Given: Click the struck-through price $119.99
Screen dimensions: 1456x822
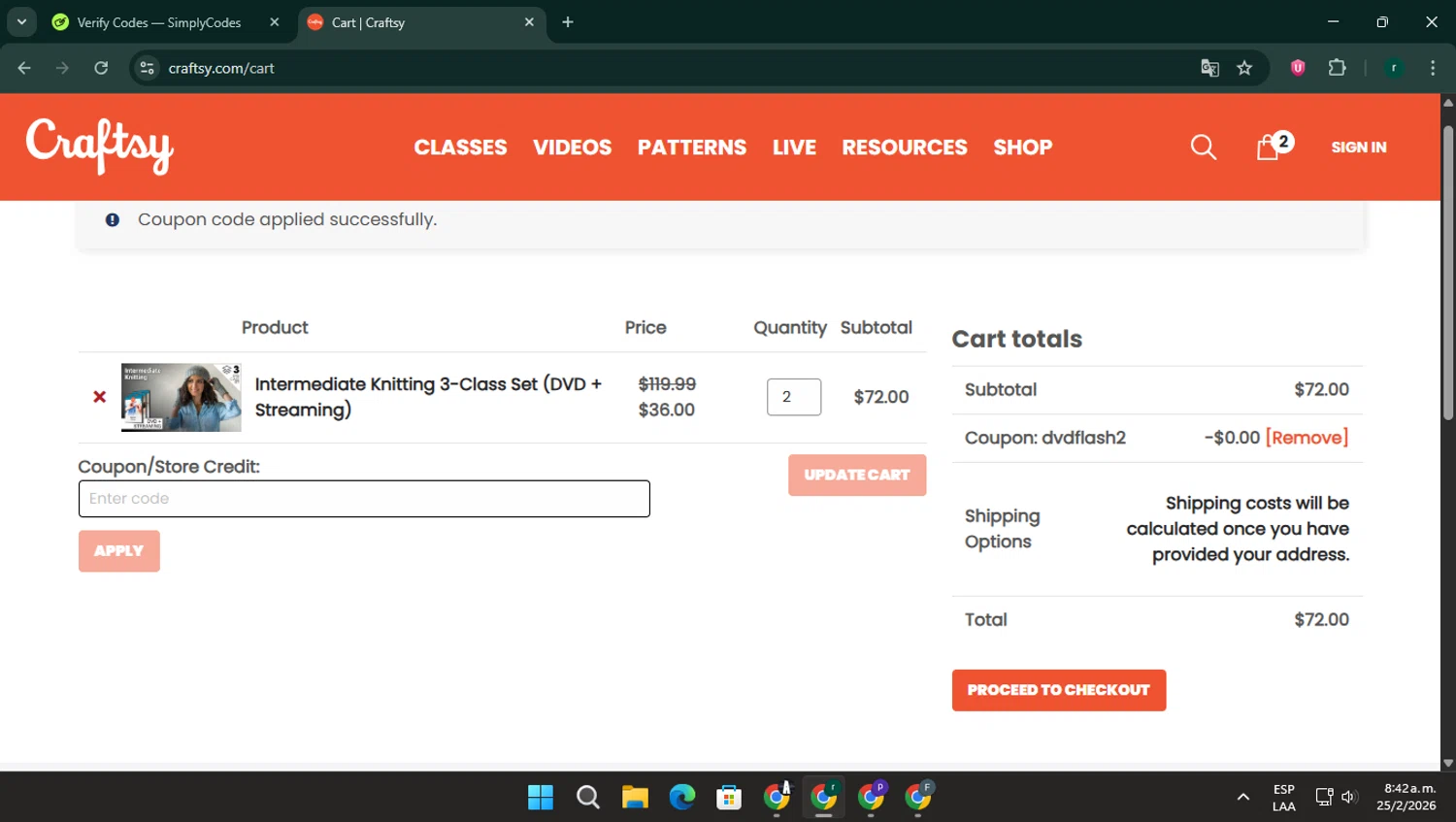Looking at the screenshot, I should [x=667, y=384].
